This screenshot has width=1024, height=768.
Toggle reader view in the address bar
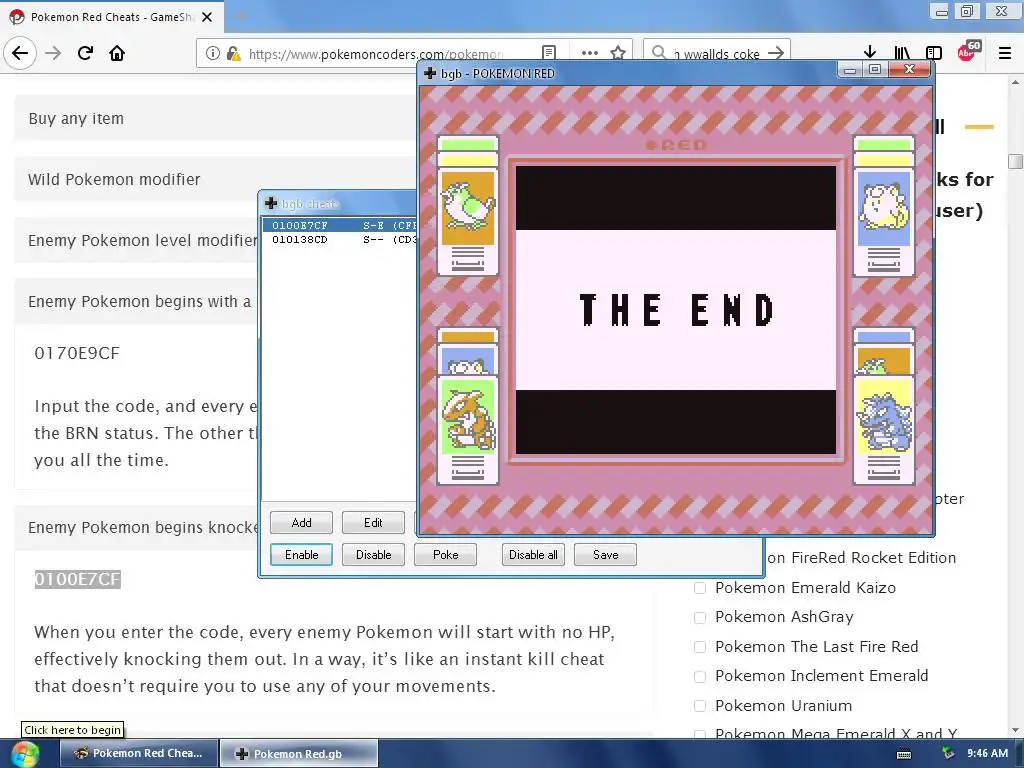(x=549, y=53)
